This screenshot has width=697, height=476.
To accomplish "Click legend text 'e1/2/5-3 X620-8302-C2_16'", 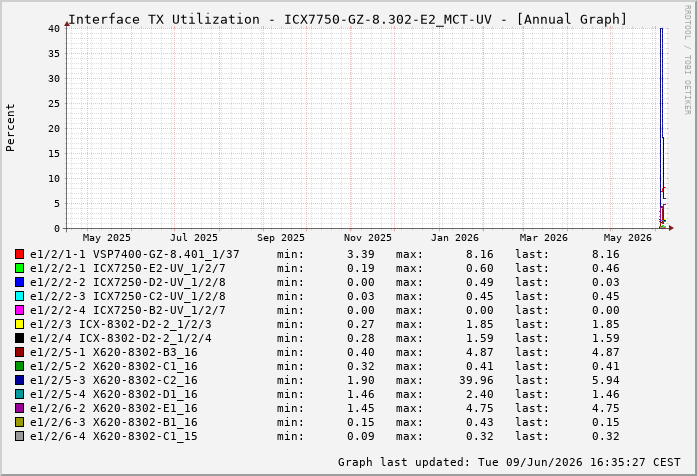I will 114,380.
